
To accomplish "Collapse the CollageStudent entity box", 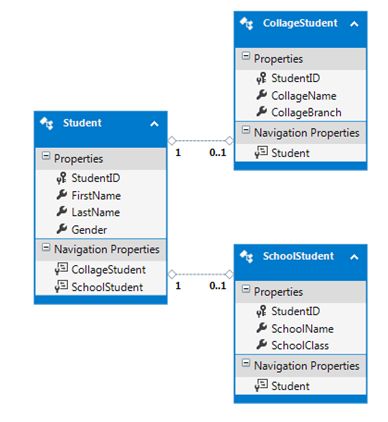I will (x=354, y=24).
